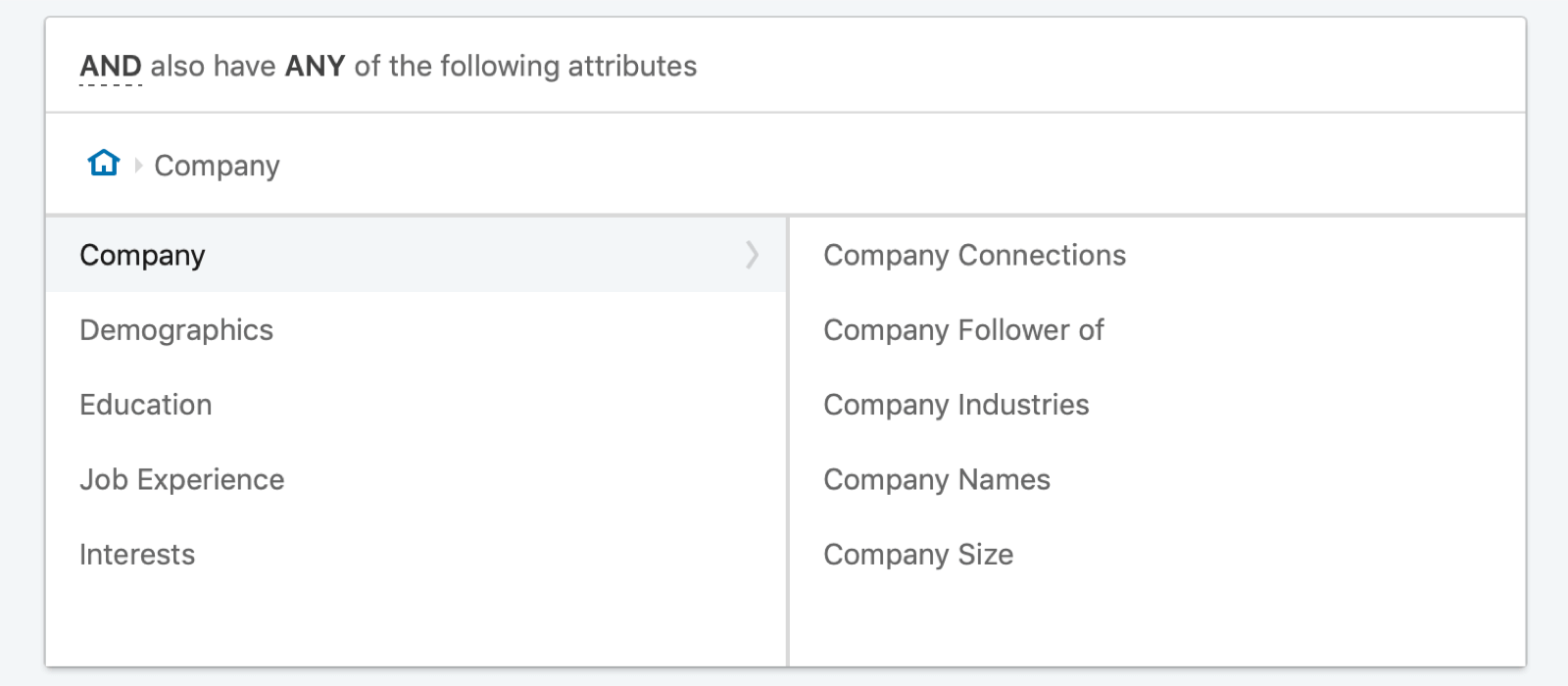Click the blue home breadcrumb icon
This screenshot has height=686, width=1568.
[104, 163]
